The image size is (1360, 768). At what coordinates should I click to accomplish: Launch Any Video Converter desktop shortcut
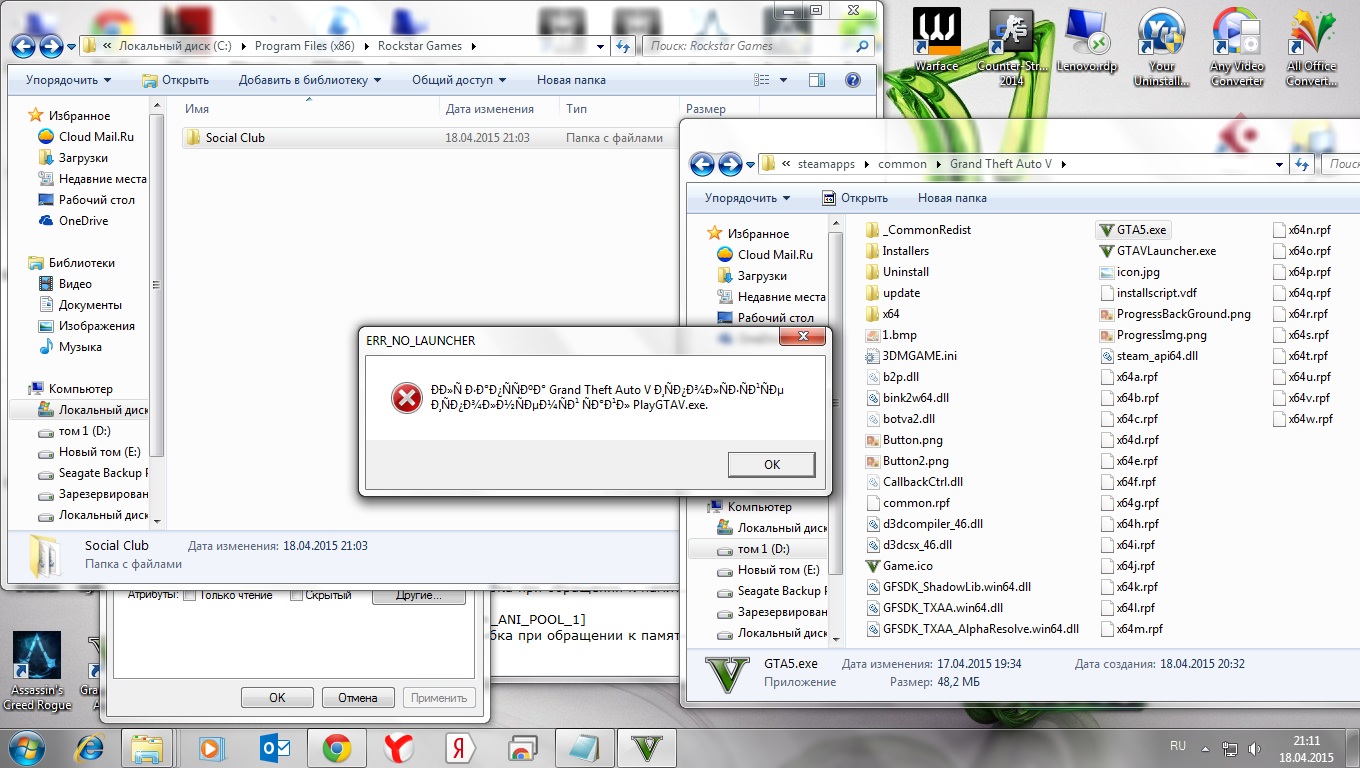tap(1237, 48)
